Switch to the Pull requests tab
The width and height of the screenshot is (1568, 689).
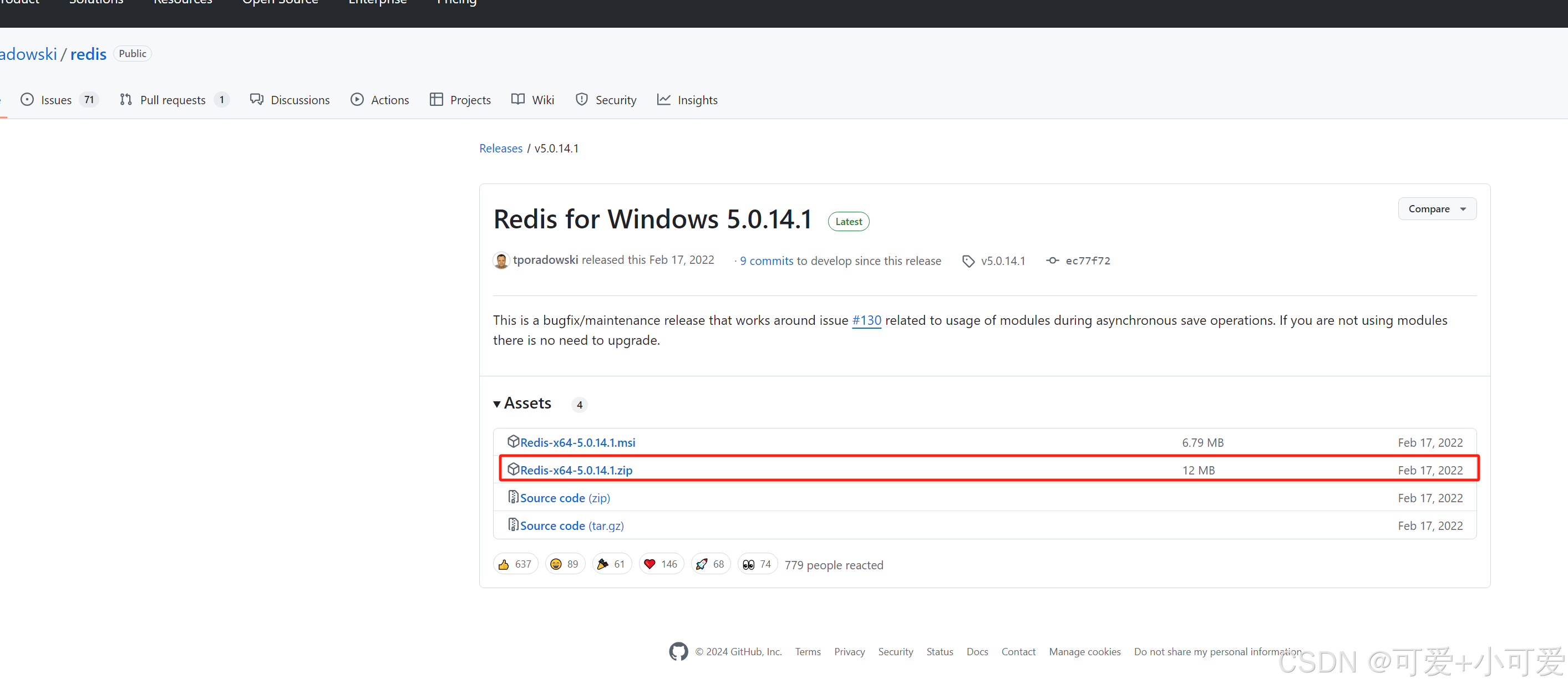click(x=174, y=99)
